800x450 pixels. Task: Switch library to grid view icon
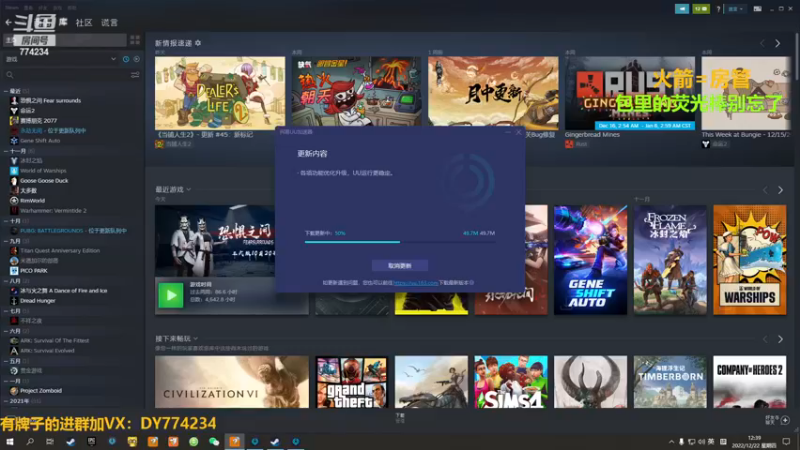(x=135, y=40)
